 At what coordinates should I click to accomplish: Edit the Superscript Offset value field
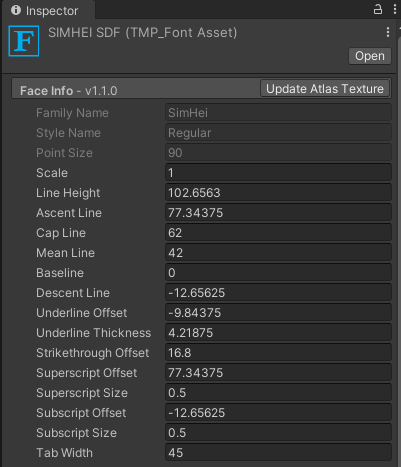[x=278, y=373]
